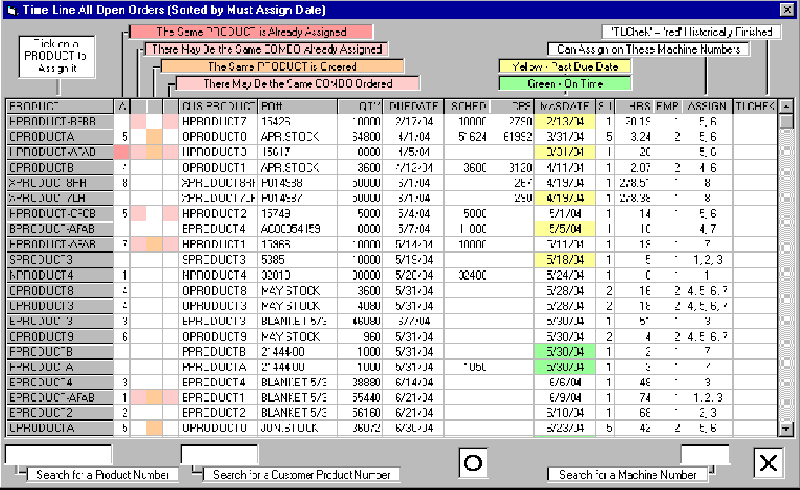Click the 'TLChek' Historically Finished label

[x=691, y=32]
